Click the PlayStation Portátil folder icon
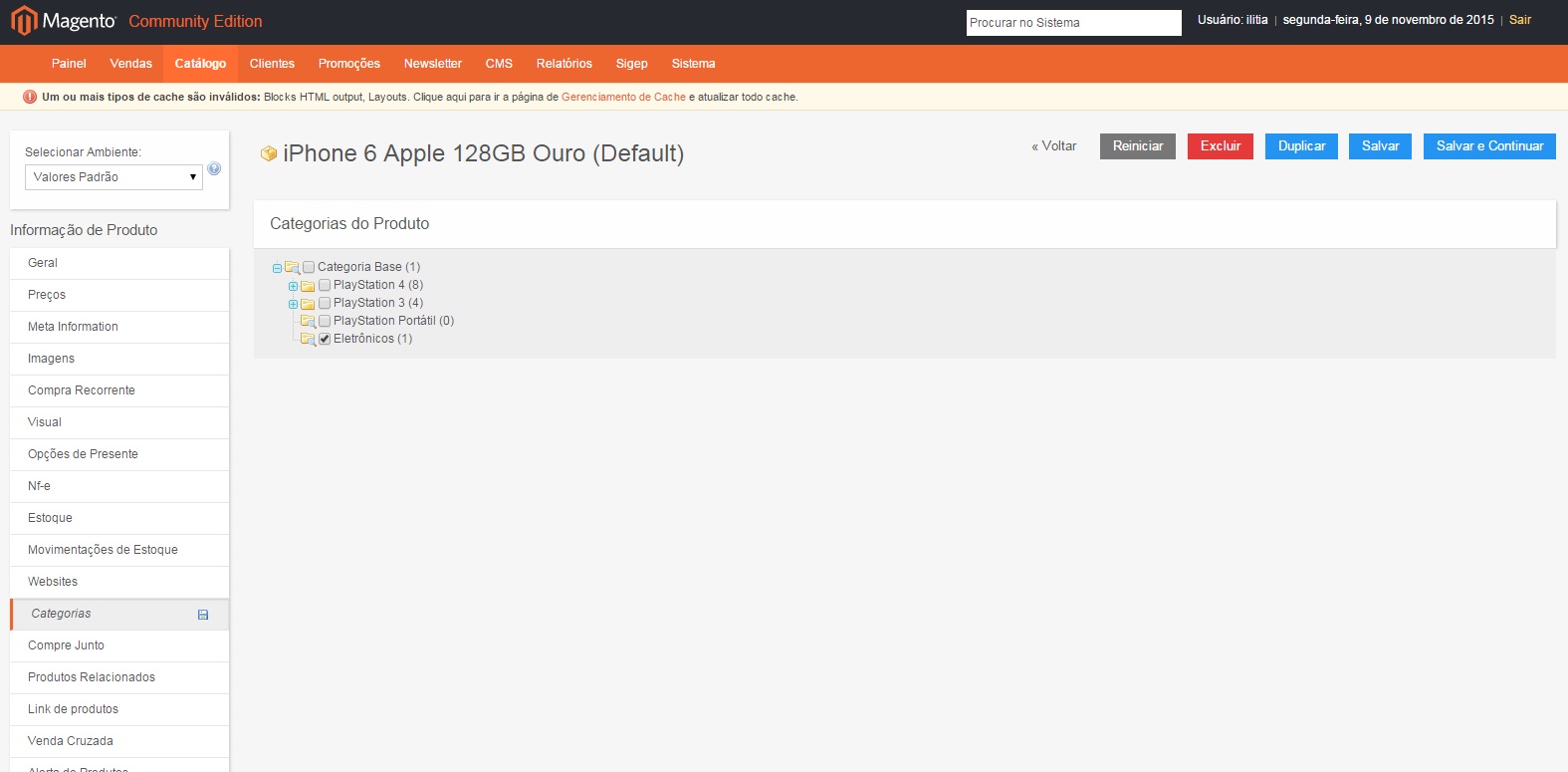This screenshot has height=772, width=1568. coord(308,321)
